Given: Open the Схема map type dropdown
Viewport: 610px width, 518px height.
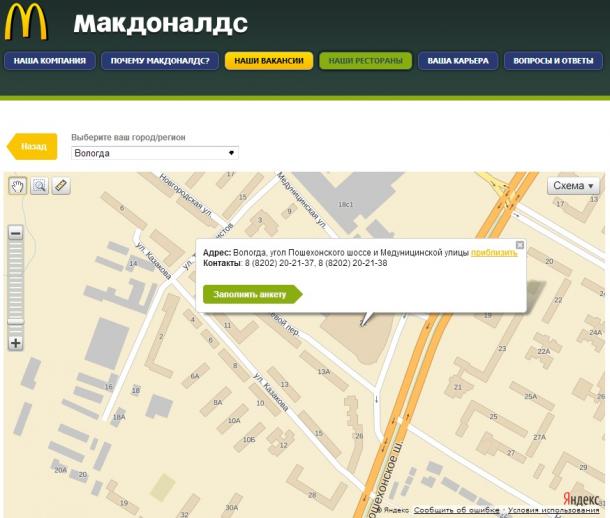Looking at the screenshot, I should (x=573, y=186).
